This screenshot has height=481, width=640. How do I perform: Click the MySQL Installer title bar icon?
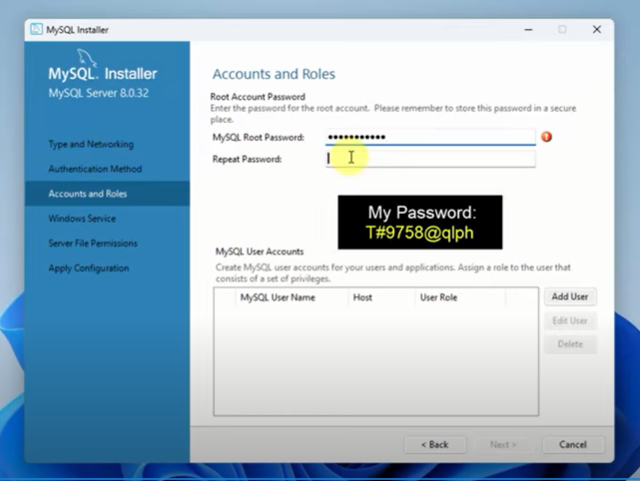pos(36,29)
